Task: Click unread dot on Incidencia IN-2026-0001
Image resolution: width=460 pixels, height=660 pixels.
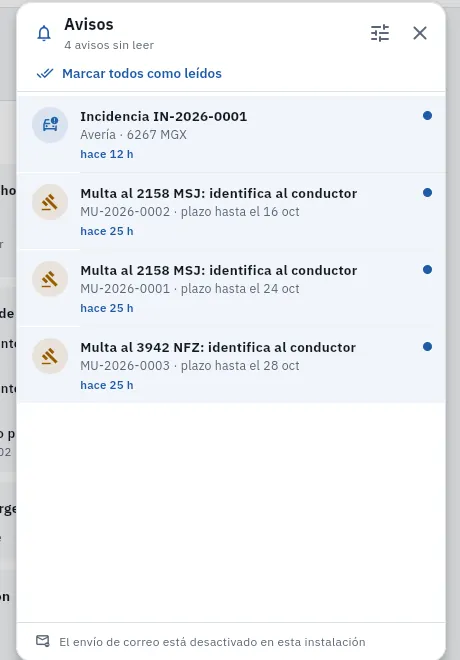Action: pos(427,115)
